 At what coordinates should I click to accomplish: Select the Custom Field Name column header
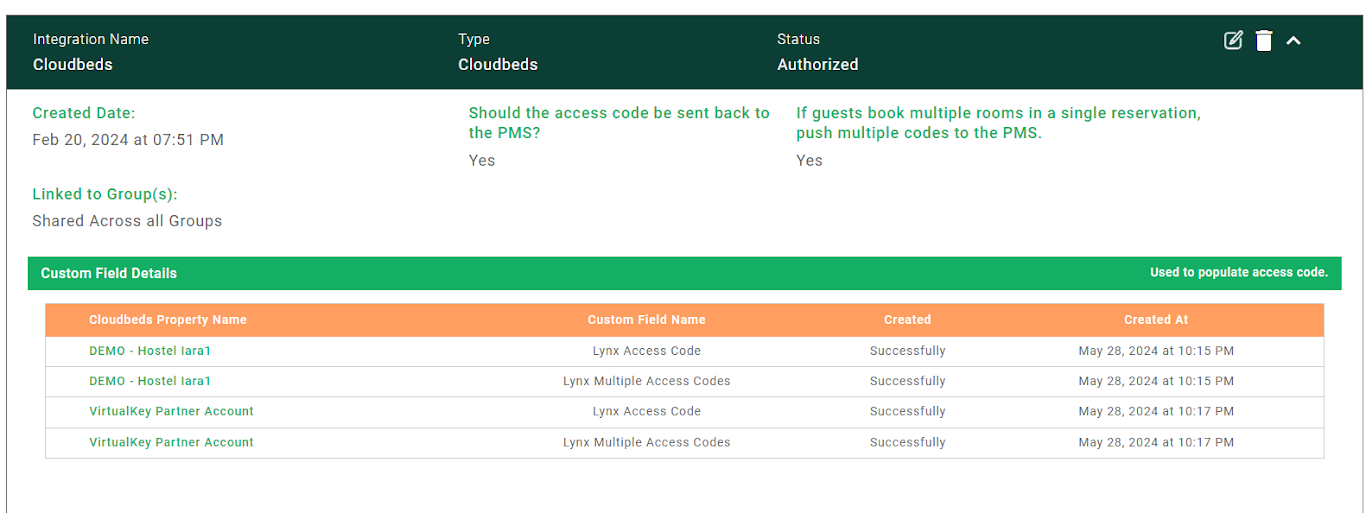coord(646,320)
